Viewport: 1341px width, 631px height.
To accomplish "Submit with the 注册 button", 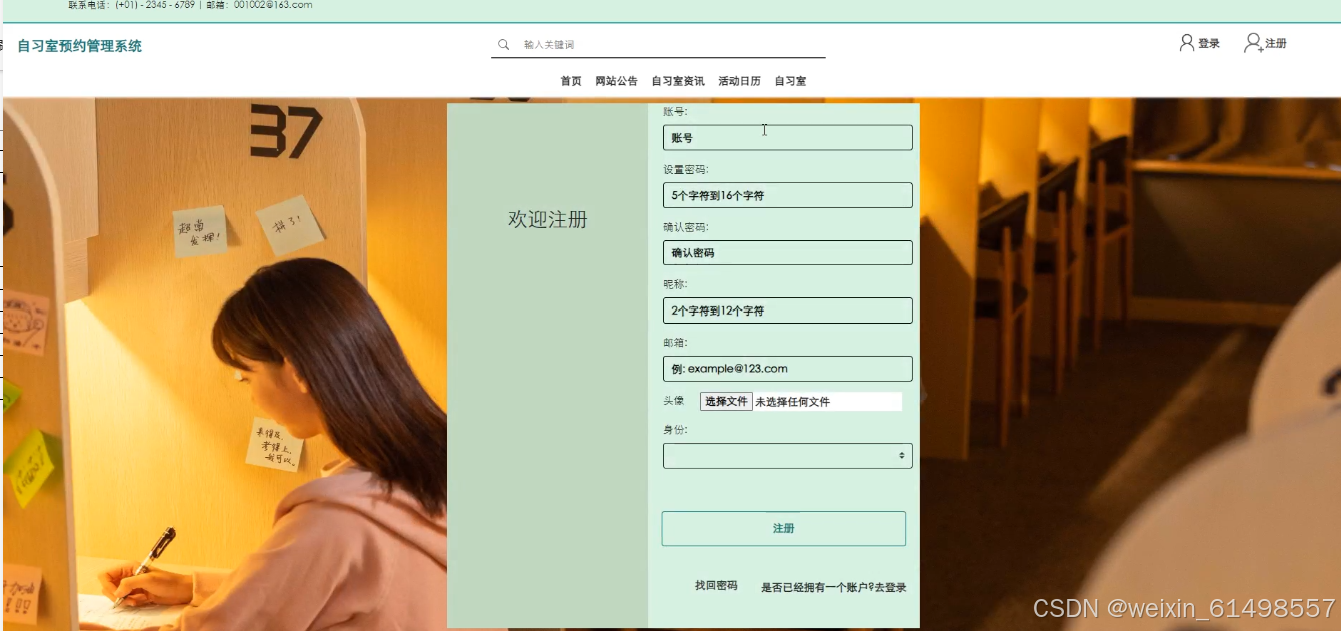I will point(784,529).
